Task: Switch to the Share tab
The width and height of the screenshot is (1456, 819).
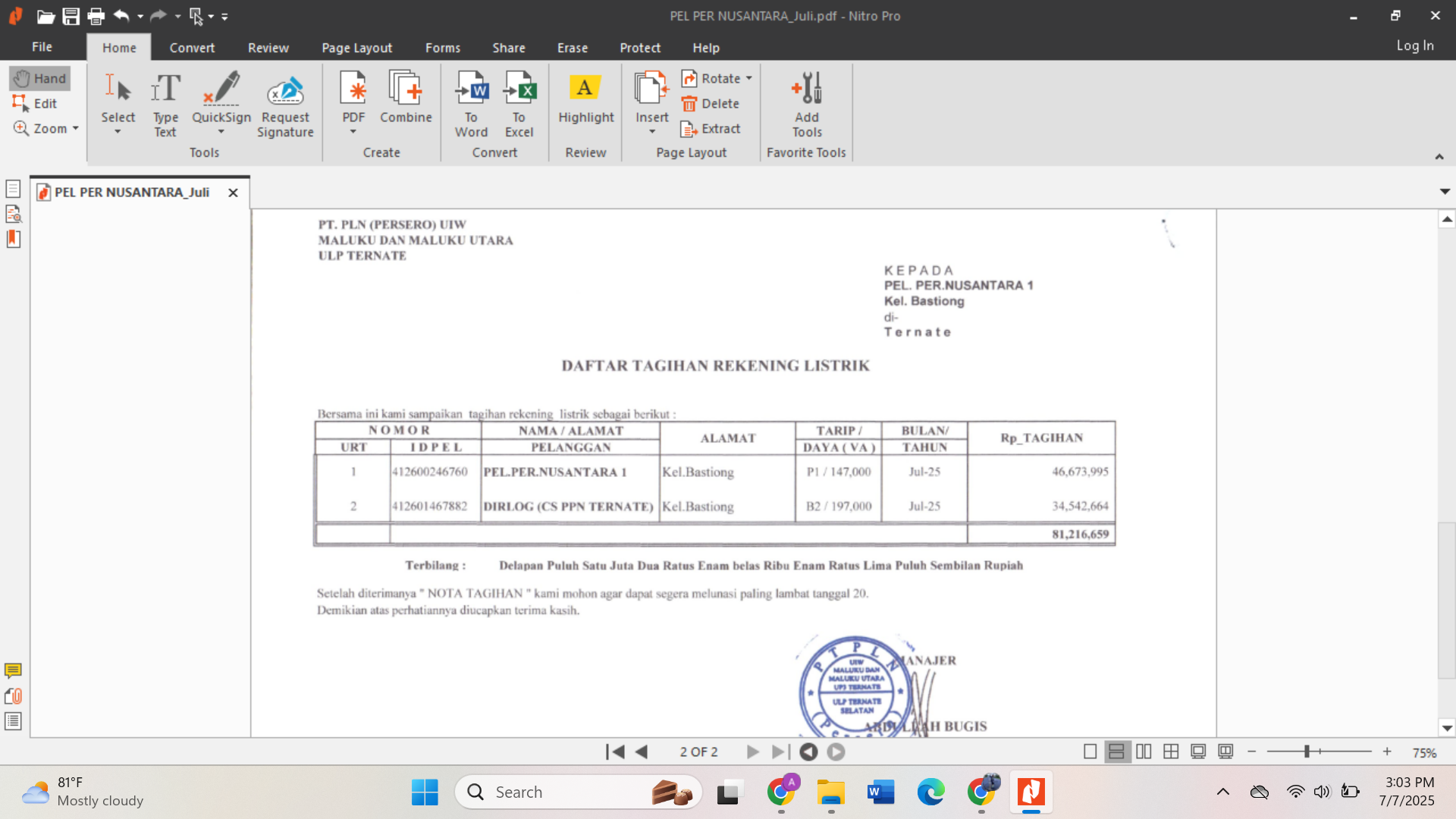Action: point(509,48)
